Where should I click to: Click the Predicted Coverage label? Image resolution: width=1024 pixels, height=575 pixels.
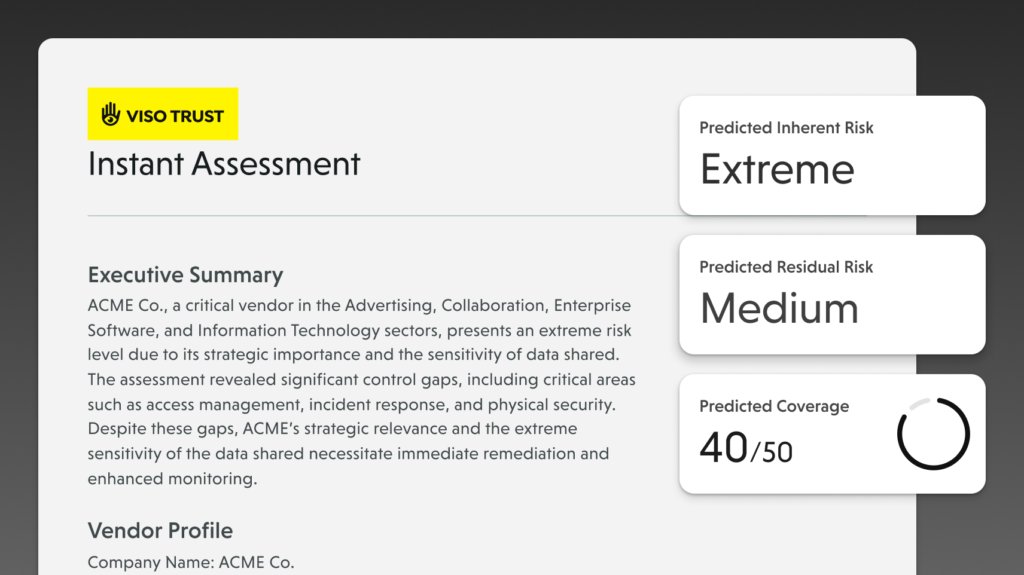774,406
